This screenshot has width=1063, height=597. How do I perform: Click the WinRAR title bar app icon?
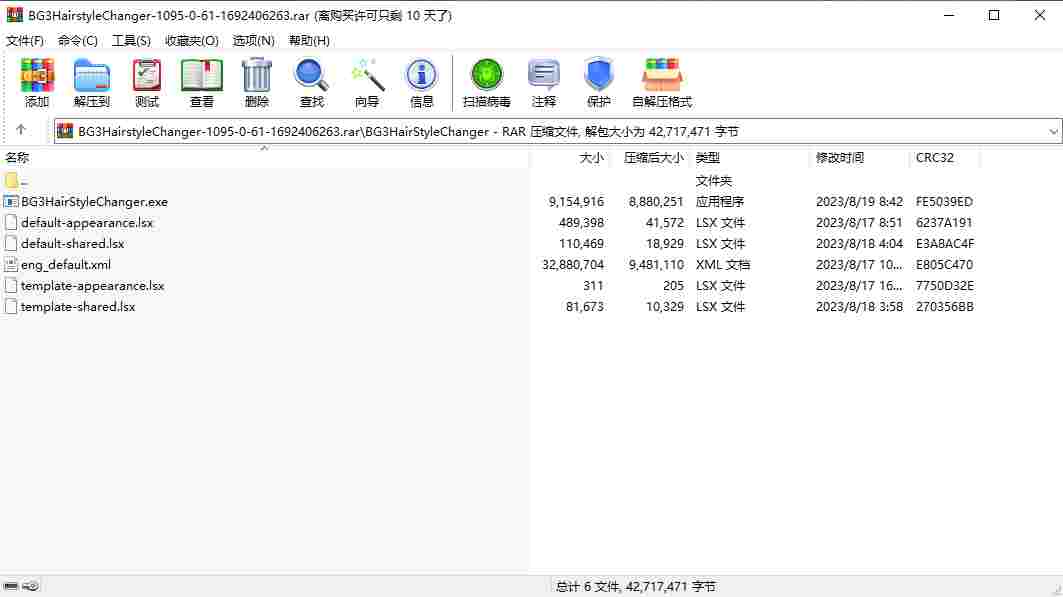pyautogui.click(x=14, y=15)
